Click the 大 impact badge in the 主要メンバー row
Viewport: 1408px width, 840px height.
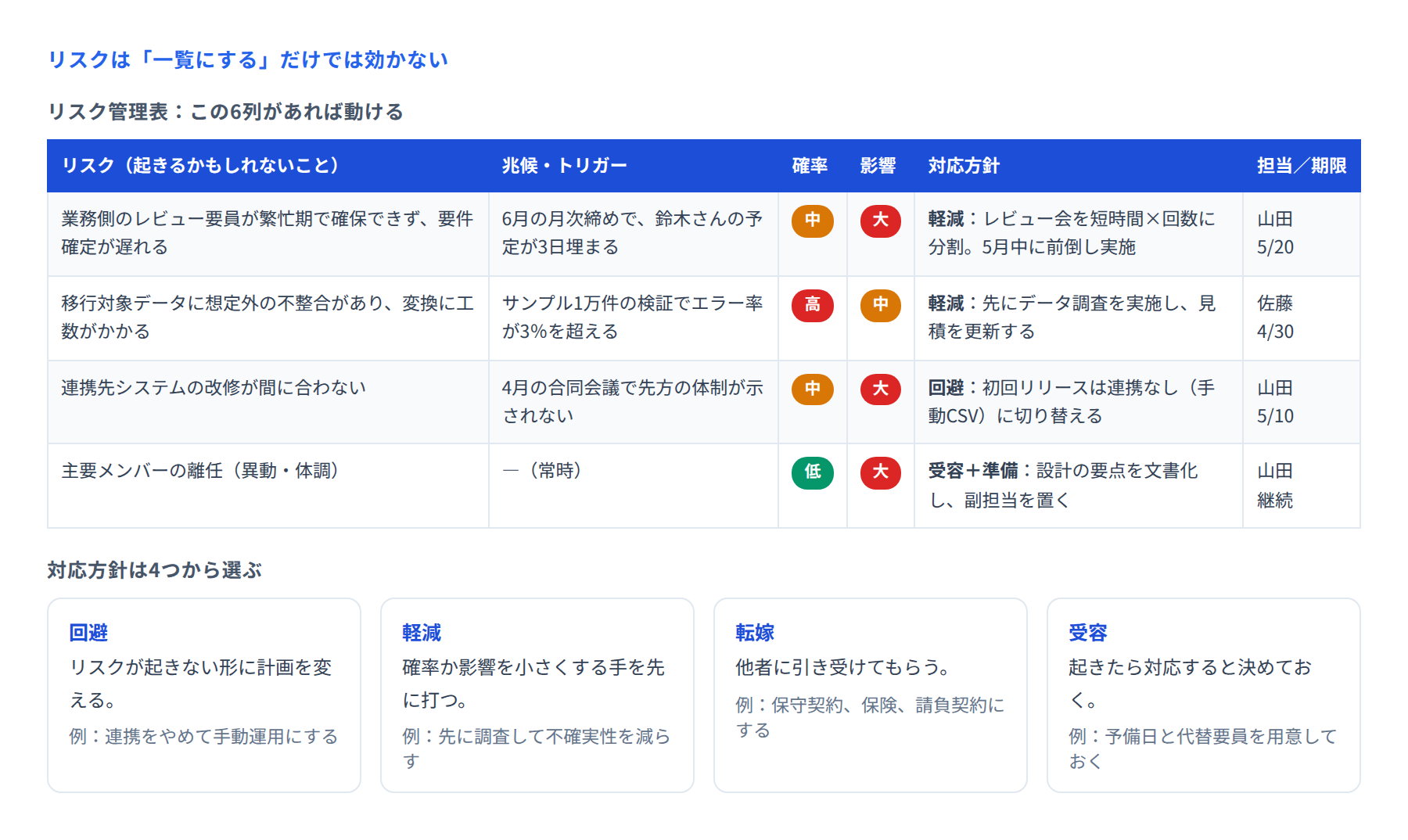point(881,472)
